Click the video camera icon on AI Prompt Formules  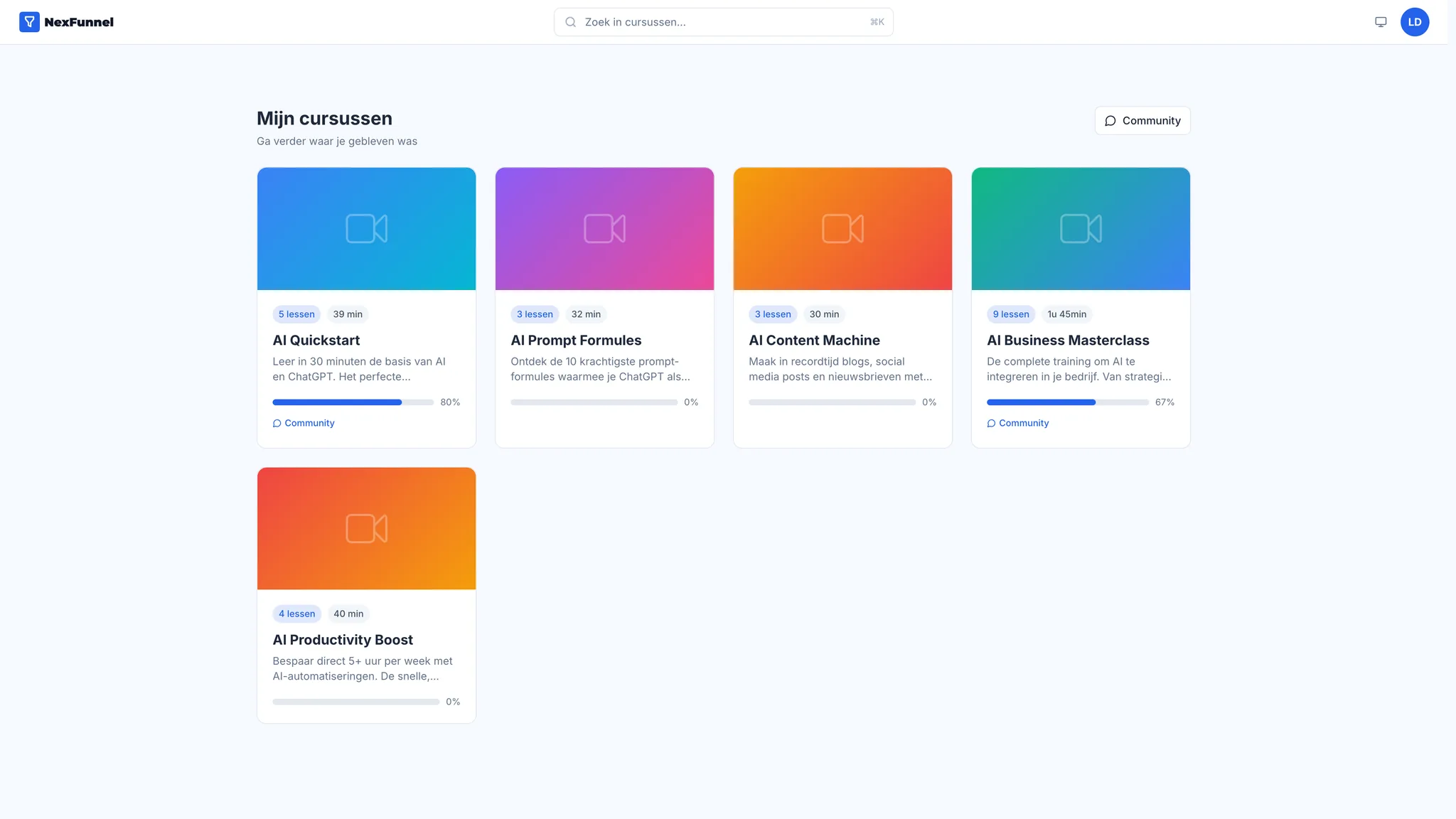(x=604, y=229)
